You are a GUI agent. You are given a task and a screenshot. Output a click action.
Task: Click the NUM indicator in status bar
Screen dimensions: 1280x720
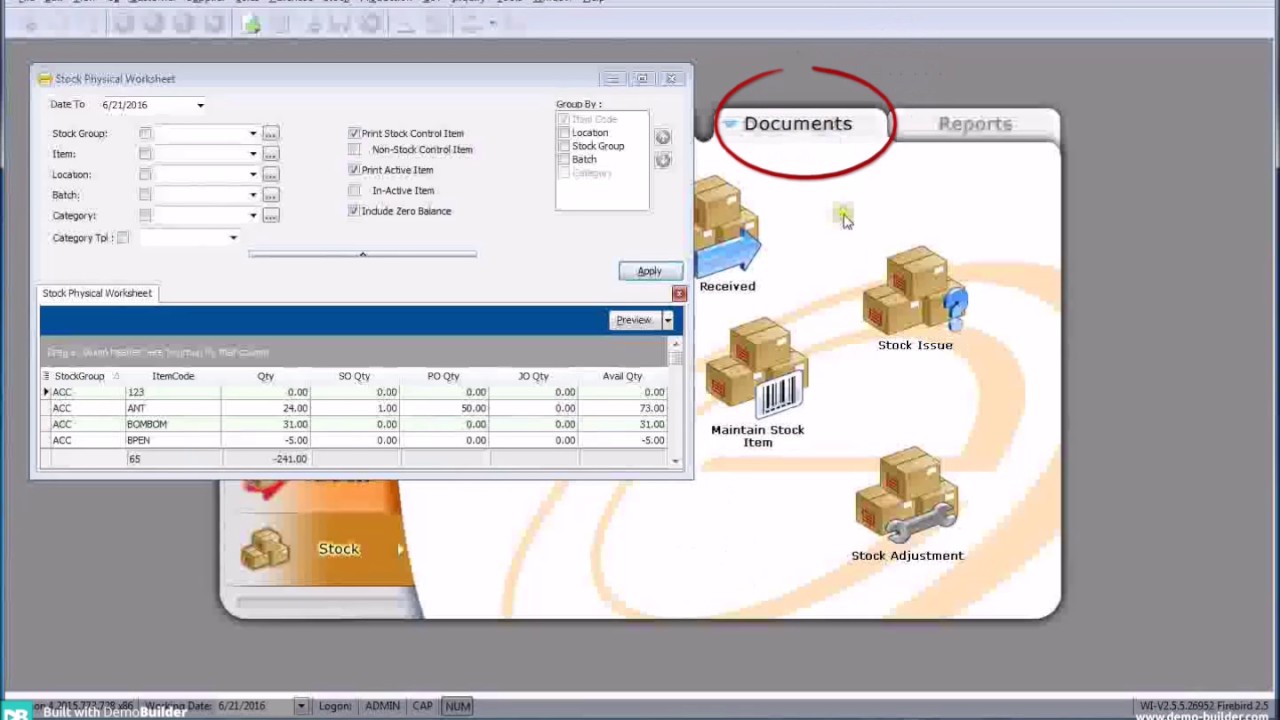(457, 706)
